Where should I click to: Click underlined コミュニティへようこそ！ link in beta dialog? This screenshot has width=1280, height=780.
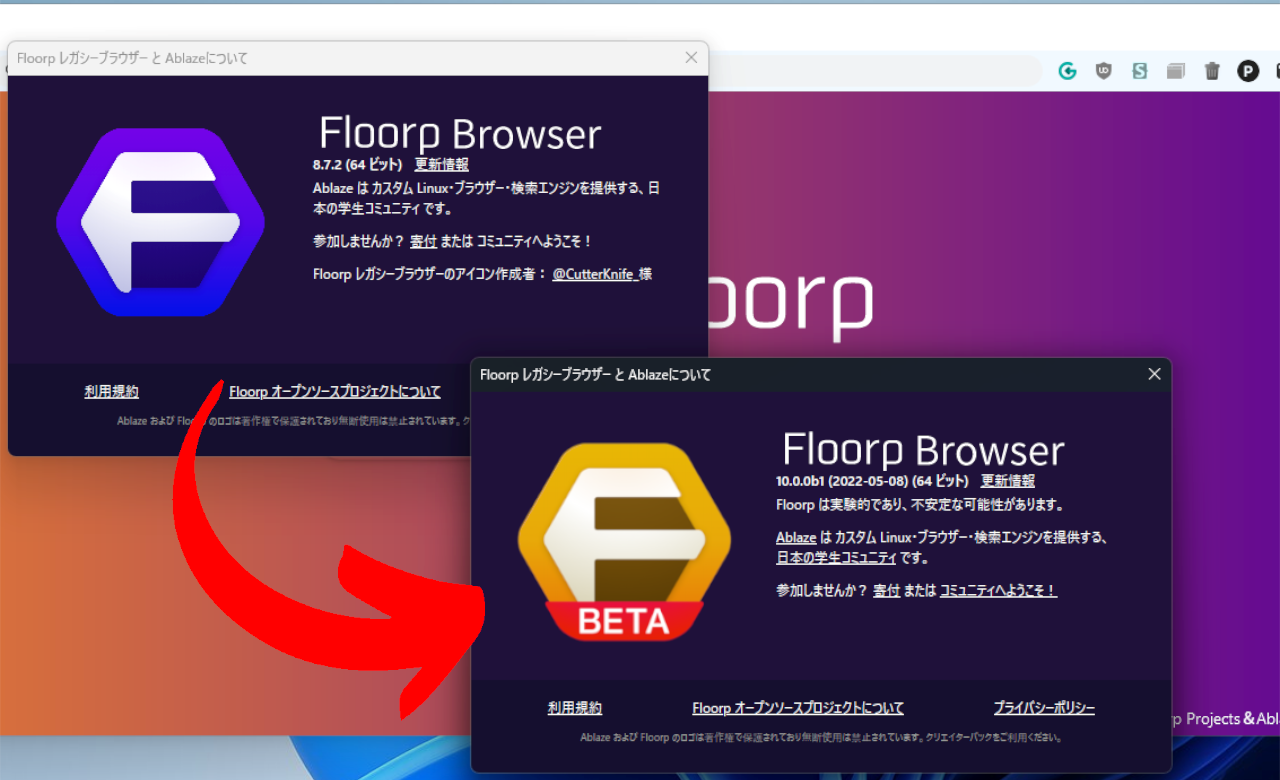click(x=998, y=590)
